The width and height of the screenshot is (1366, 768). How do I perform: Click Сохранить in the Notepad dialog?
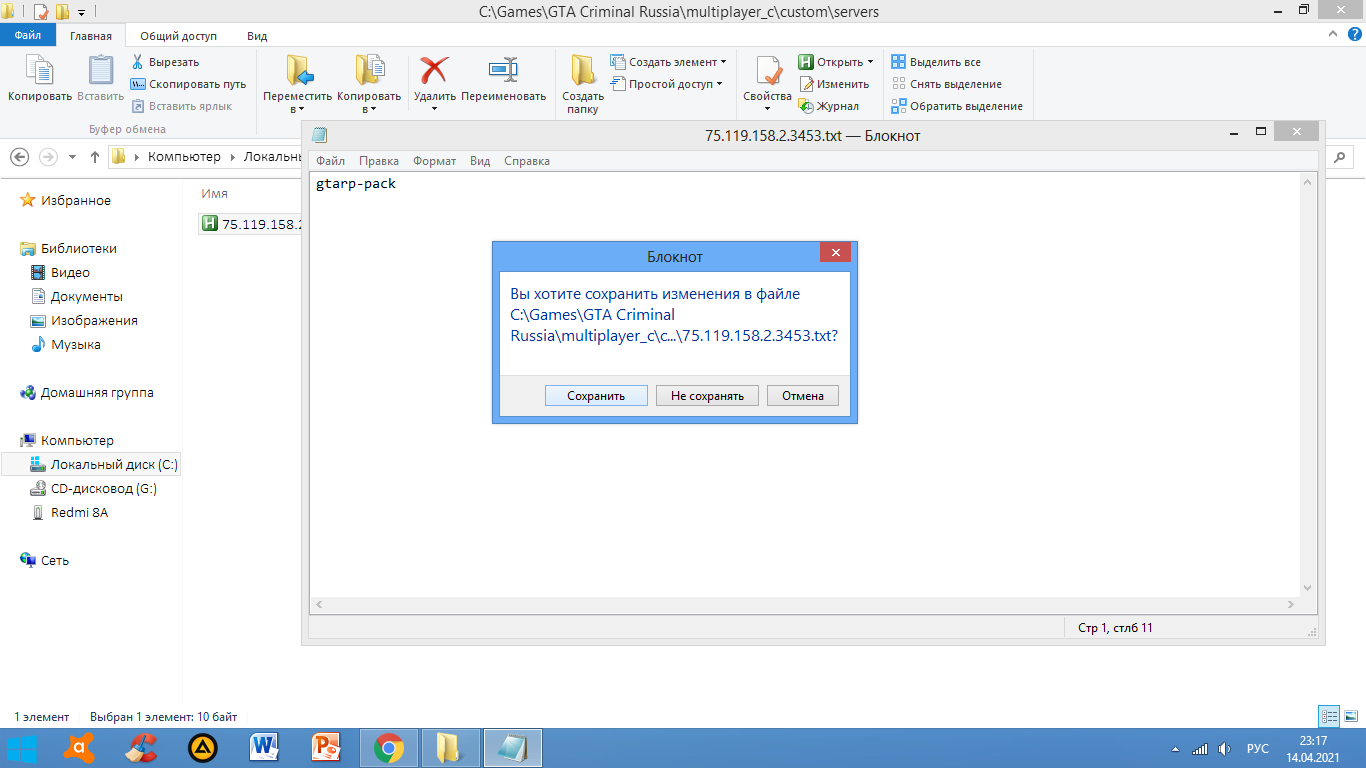coord(596,396)
